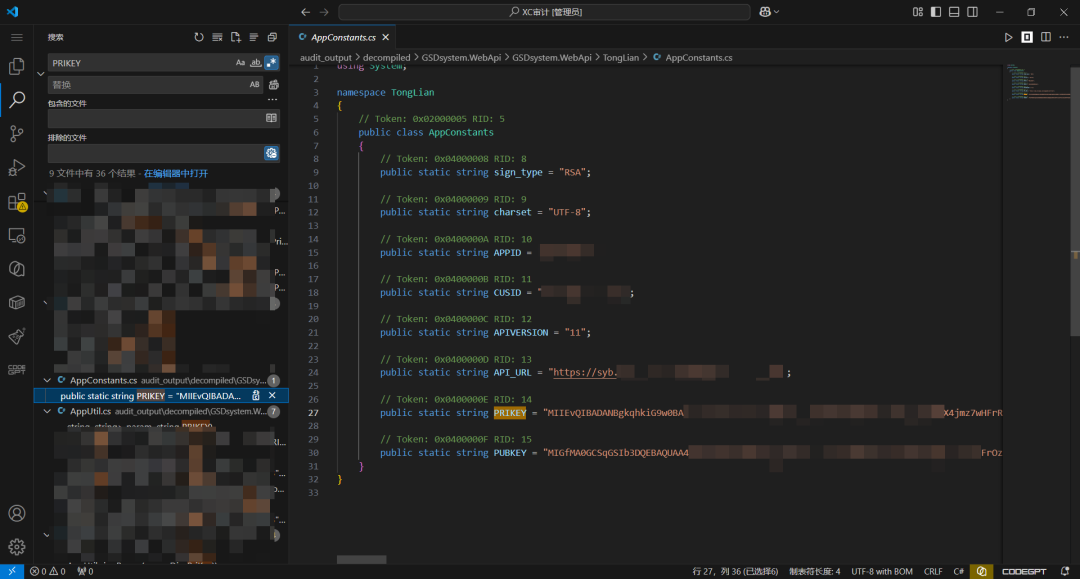Open the Accounts menu icon
The image size is (1080, 579).
[17, 514]
